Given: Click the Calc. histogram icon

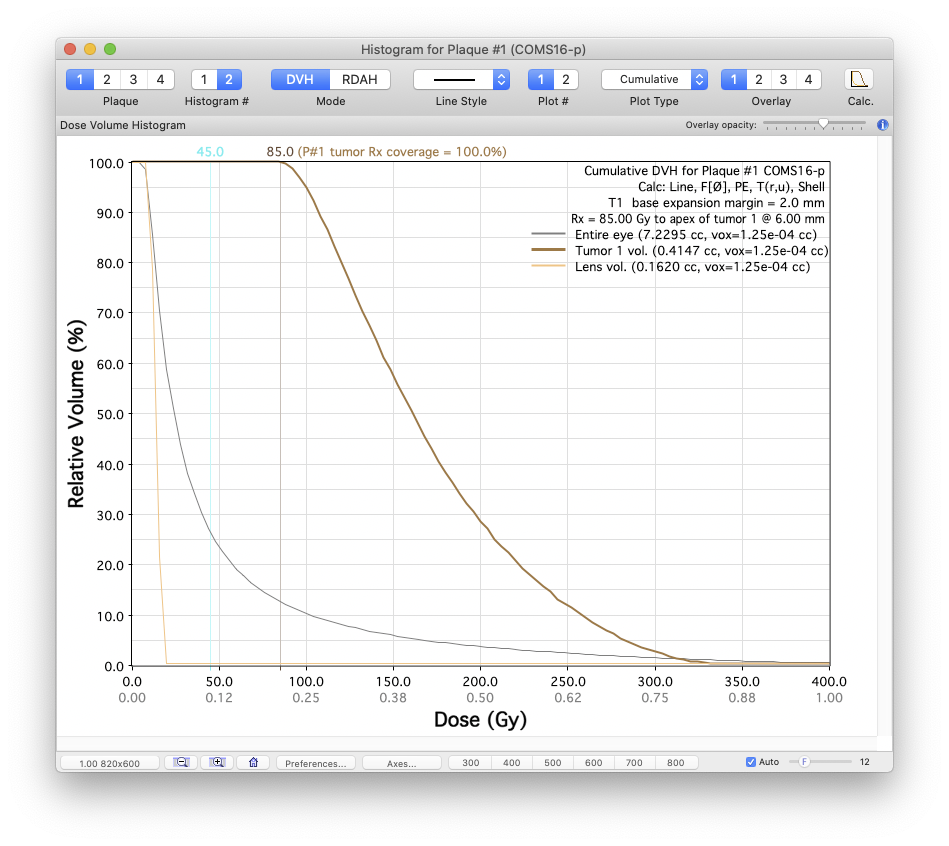Looking at the screenshot, I should point(859,80).
